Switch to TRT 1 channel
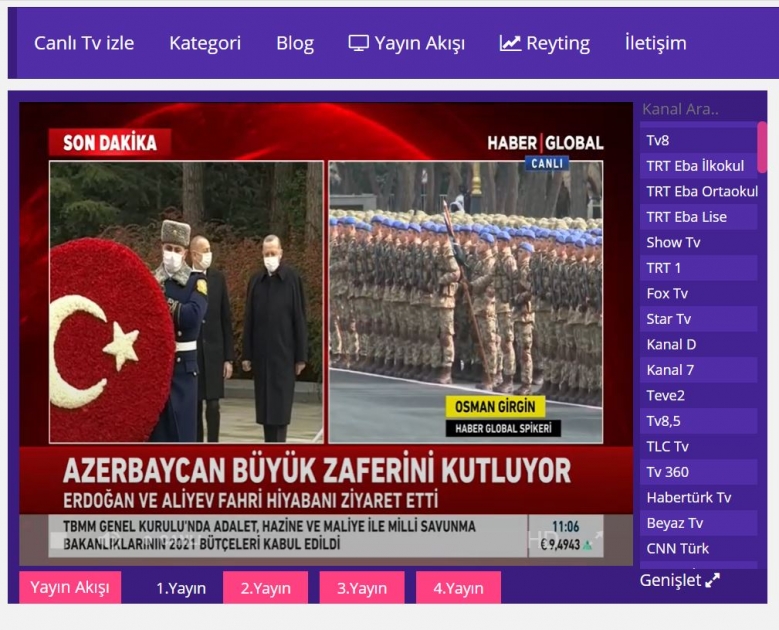This screenshot has width=779, height=630. click(x=698, y=268)
